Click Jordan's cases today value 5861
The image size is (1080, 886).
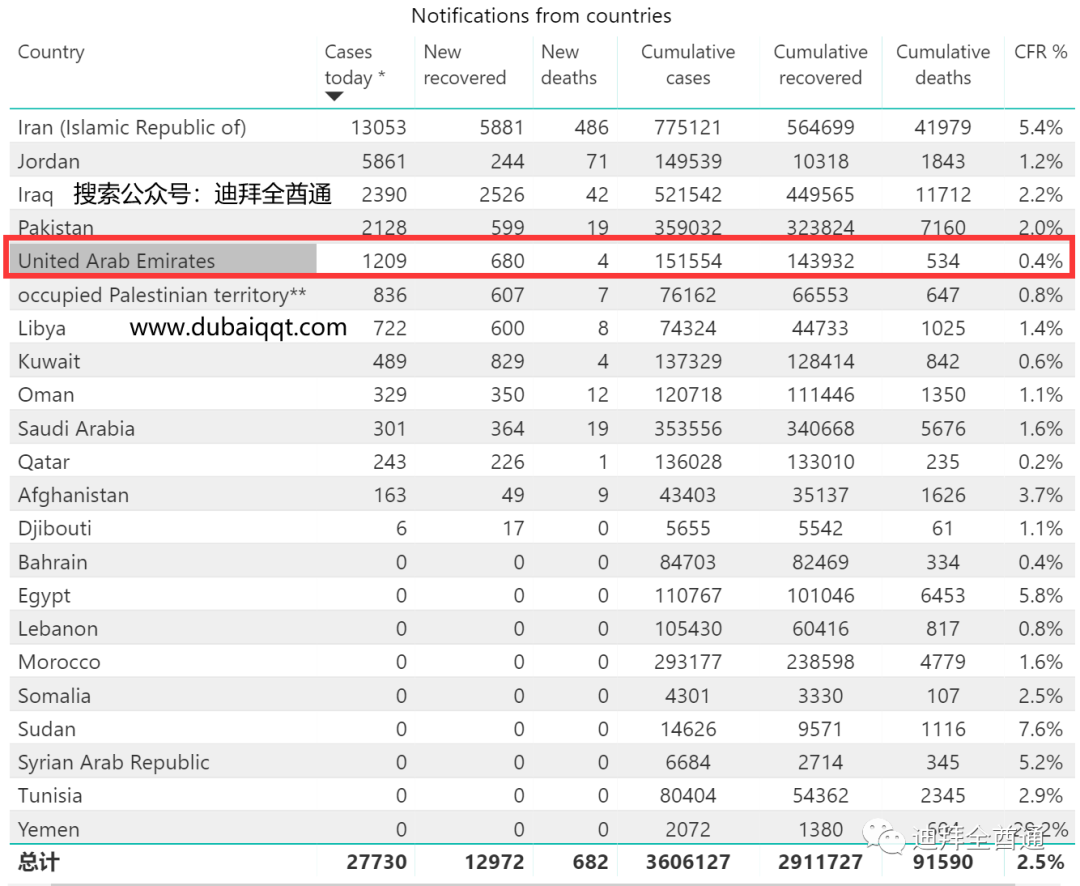click(384, 161)
